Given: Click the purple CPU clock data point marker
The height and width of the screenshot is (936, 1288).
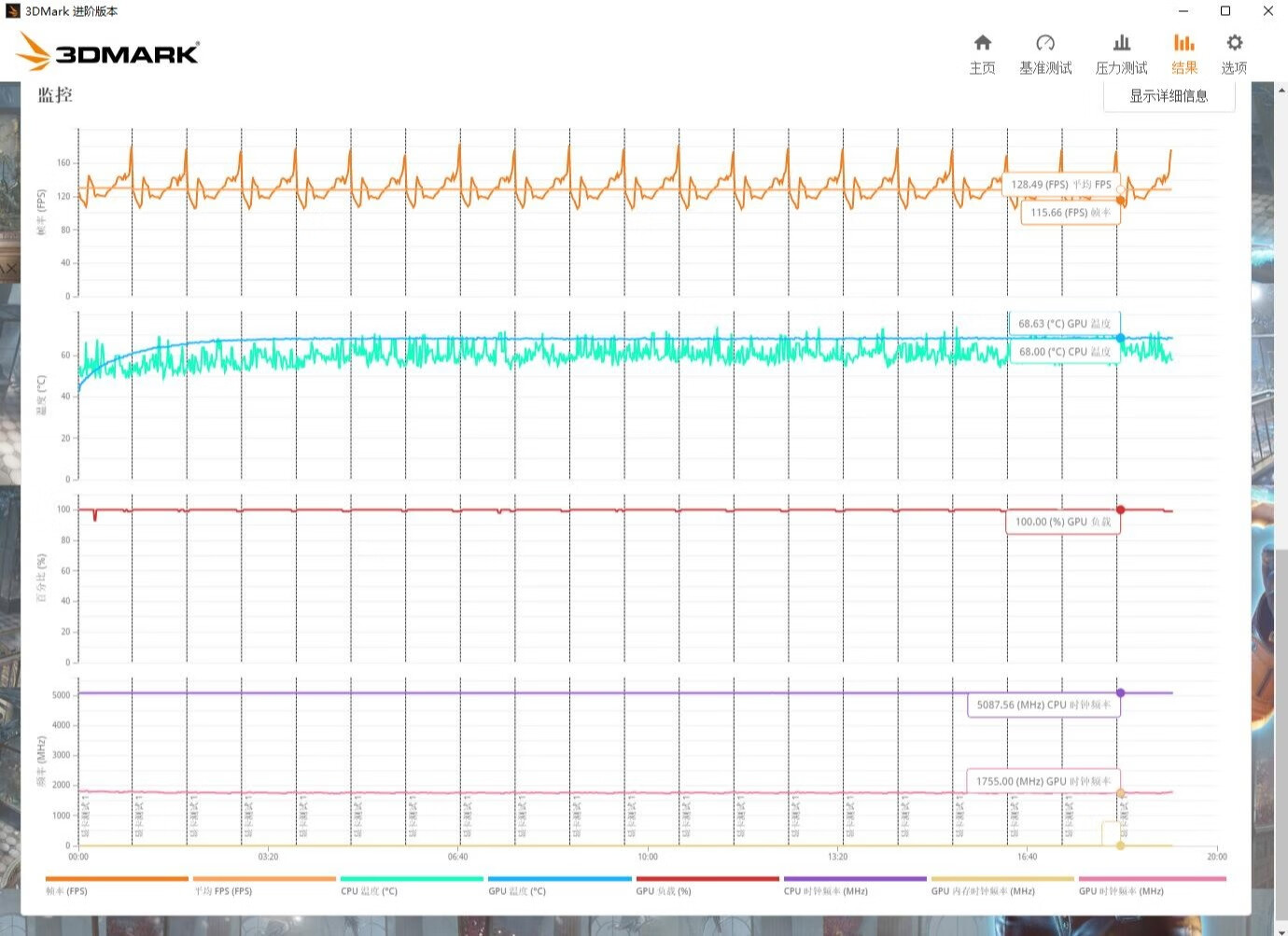Looking at the screenshot, I should 1120,692.
